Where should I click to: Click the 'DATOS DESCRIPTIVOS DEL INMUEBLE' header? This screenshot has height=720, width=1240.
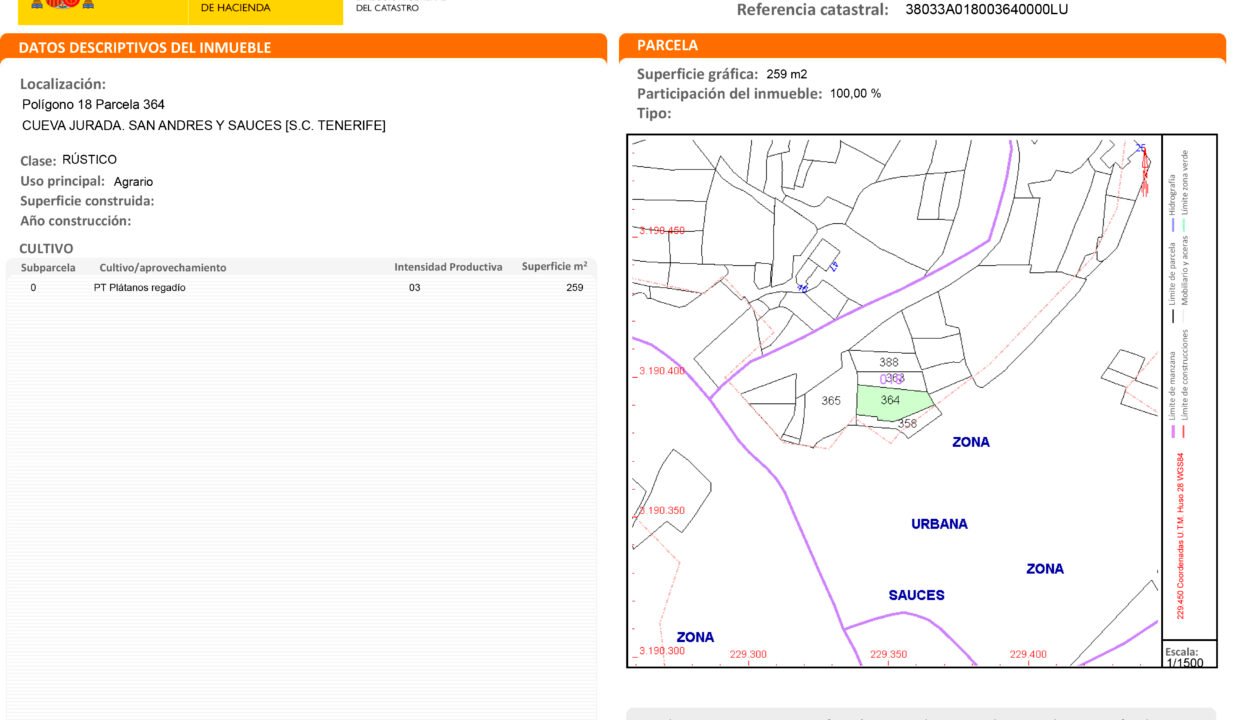tap(145, 48)
